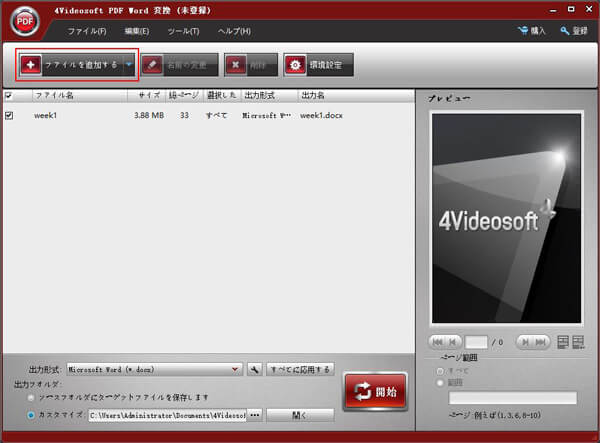Open preferences with the gear icon

pos(295,65)
